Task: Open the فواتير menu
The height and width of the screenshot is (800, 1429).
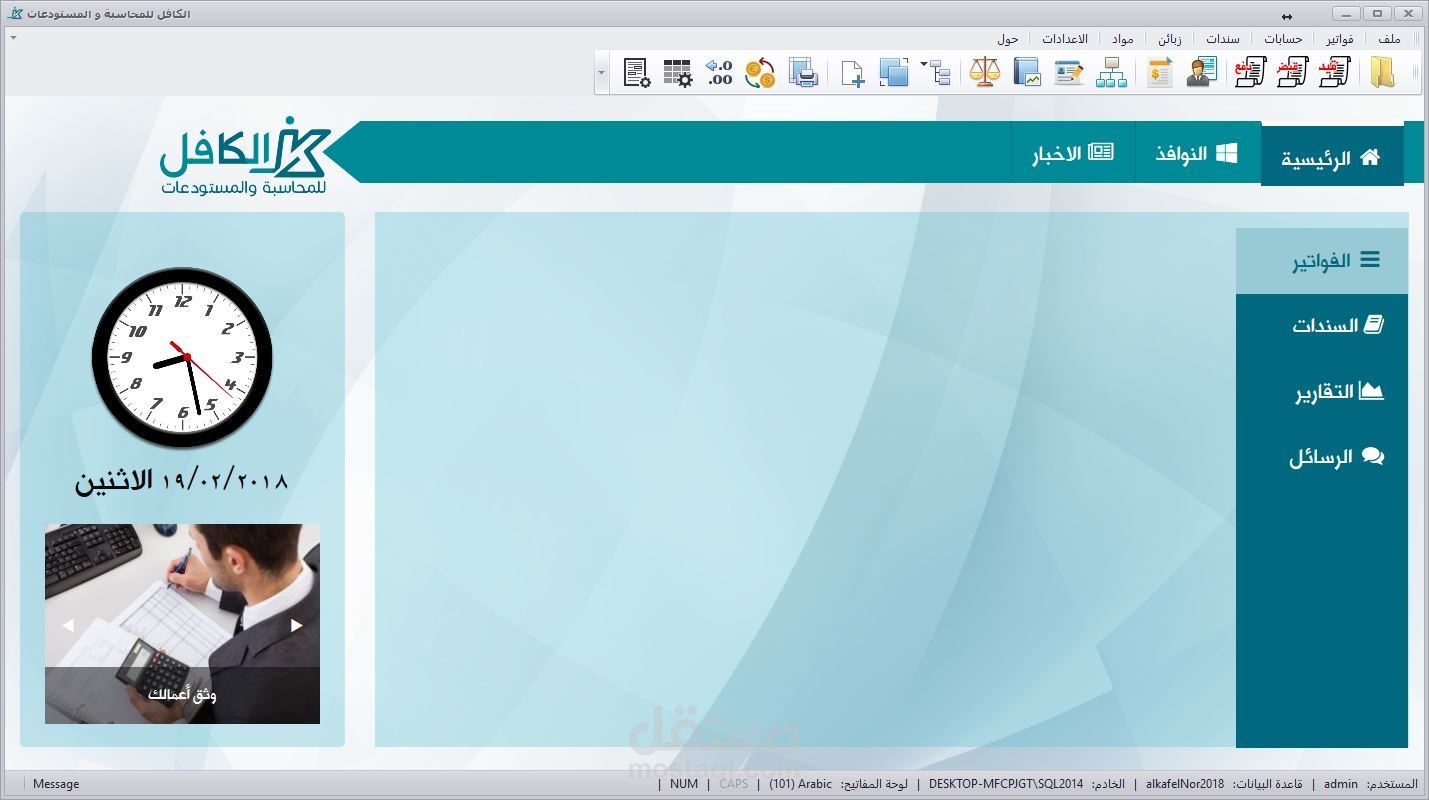Action: [1340, 39]
